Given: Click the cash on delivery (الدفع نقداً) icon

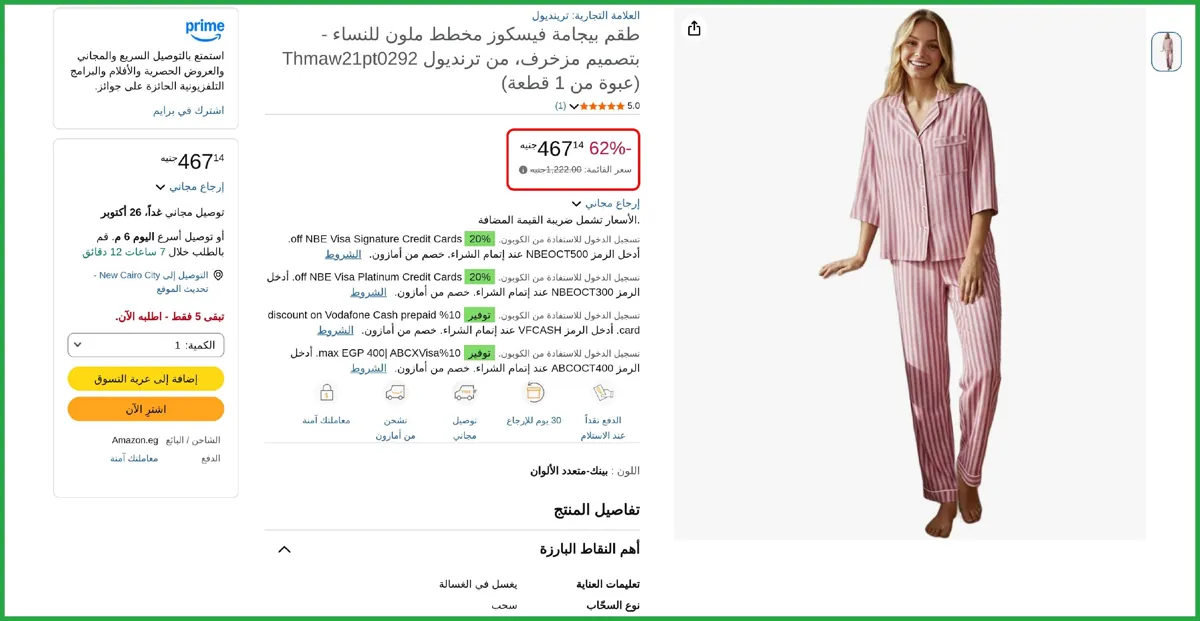Looking at the screenshot, I should (x=603, y=392).
